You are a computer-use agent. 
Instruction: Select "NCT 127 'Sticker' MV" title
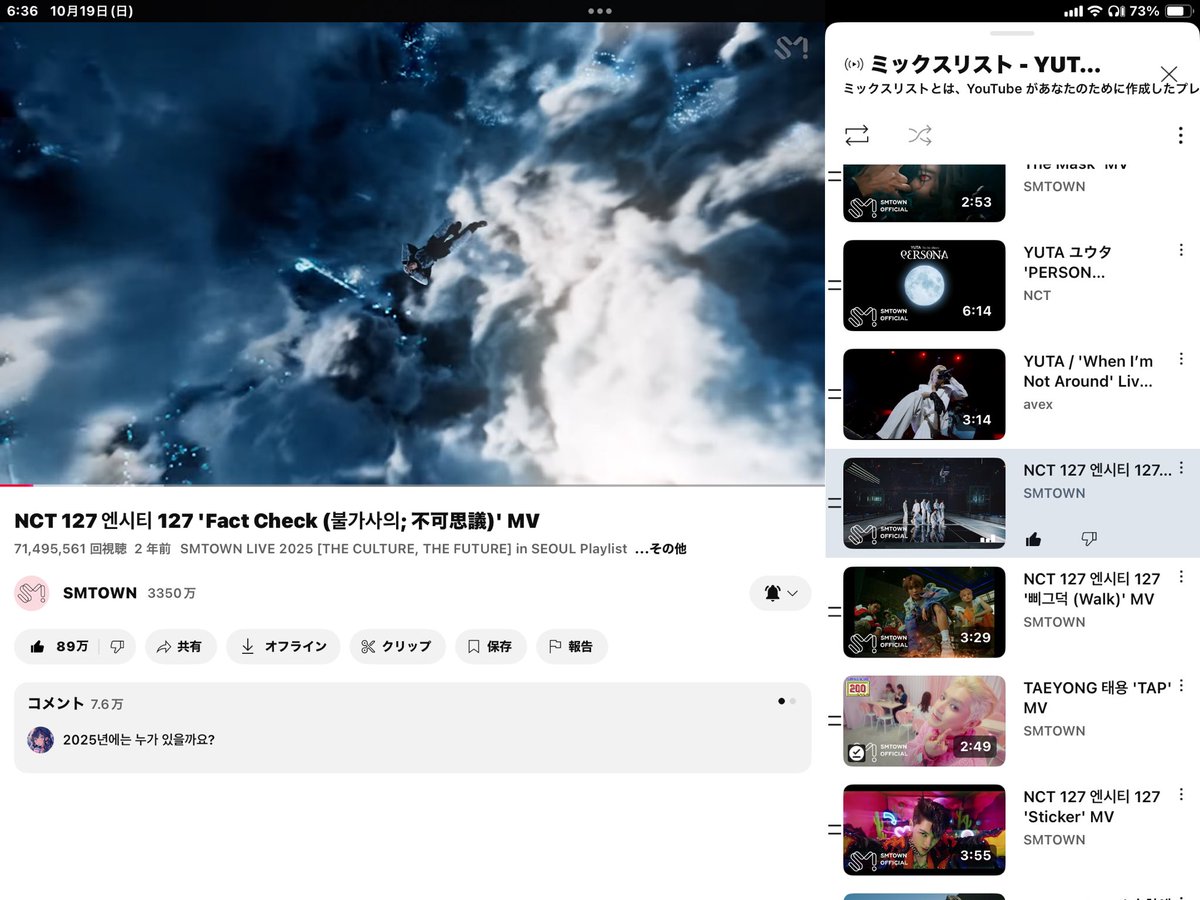coord(1092,807)
